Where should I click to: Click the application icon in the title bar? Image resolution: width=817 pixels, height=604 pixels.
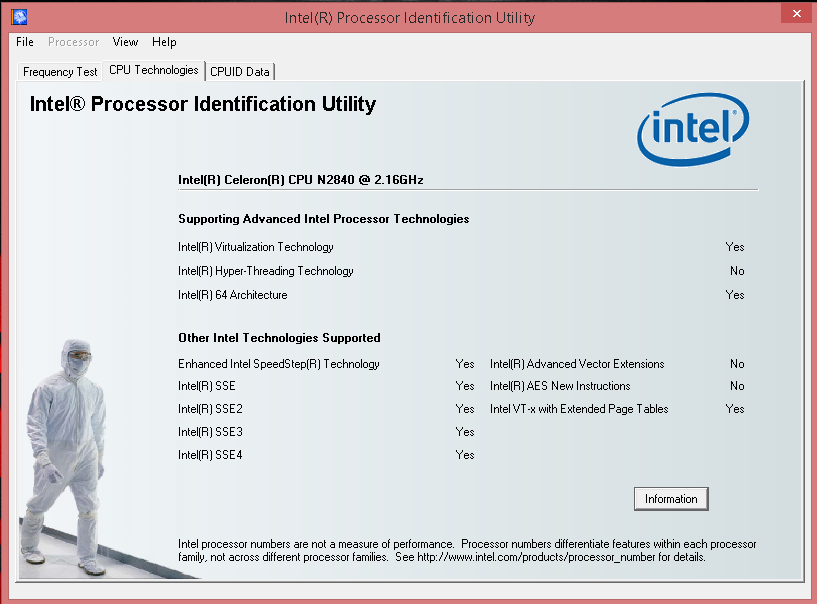click(x=18, y=17)
